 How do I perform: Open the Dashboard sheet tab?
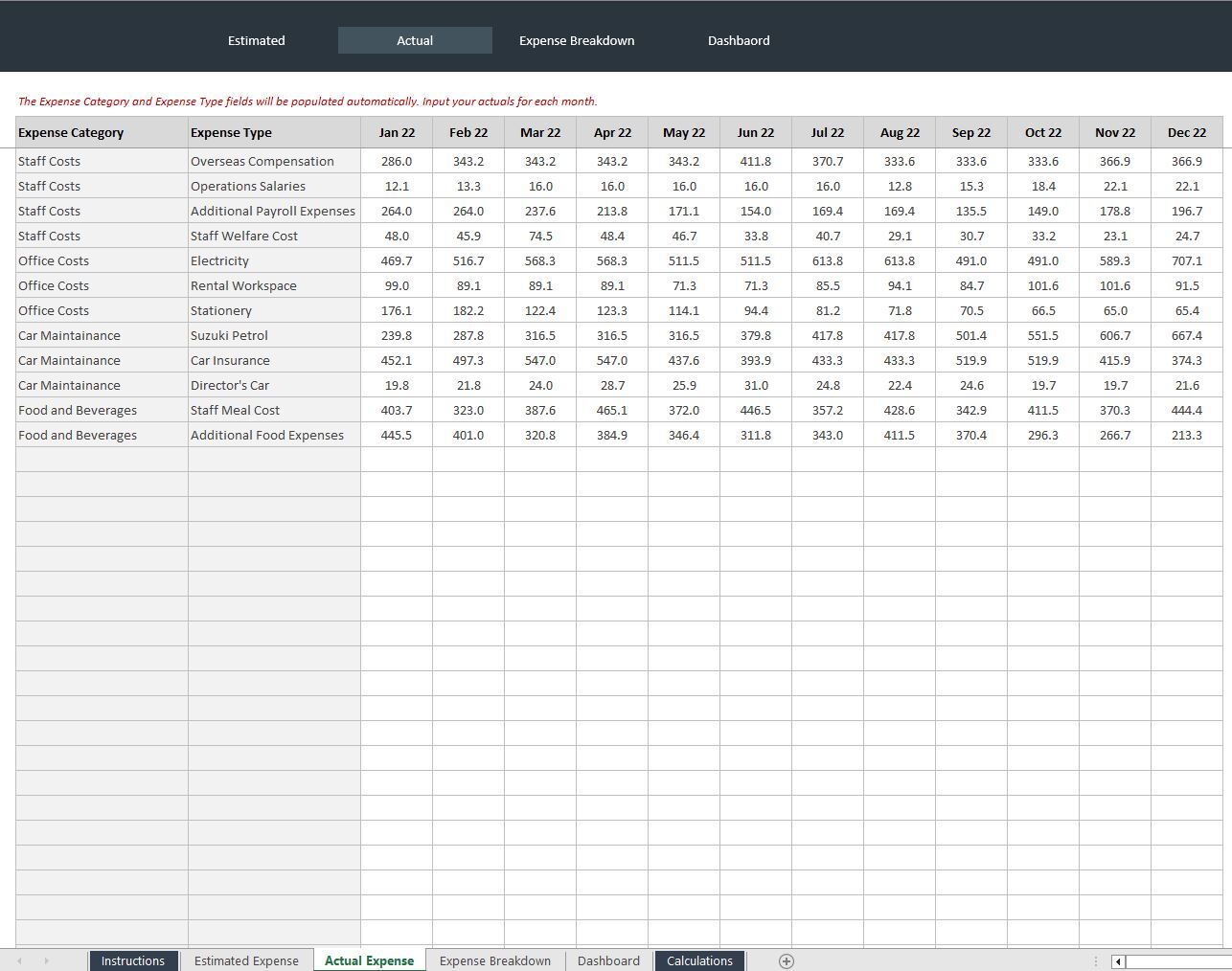pos(608,960)
